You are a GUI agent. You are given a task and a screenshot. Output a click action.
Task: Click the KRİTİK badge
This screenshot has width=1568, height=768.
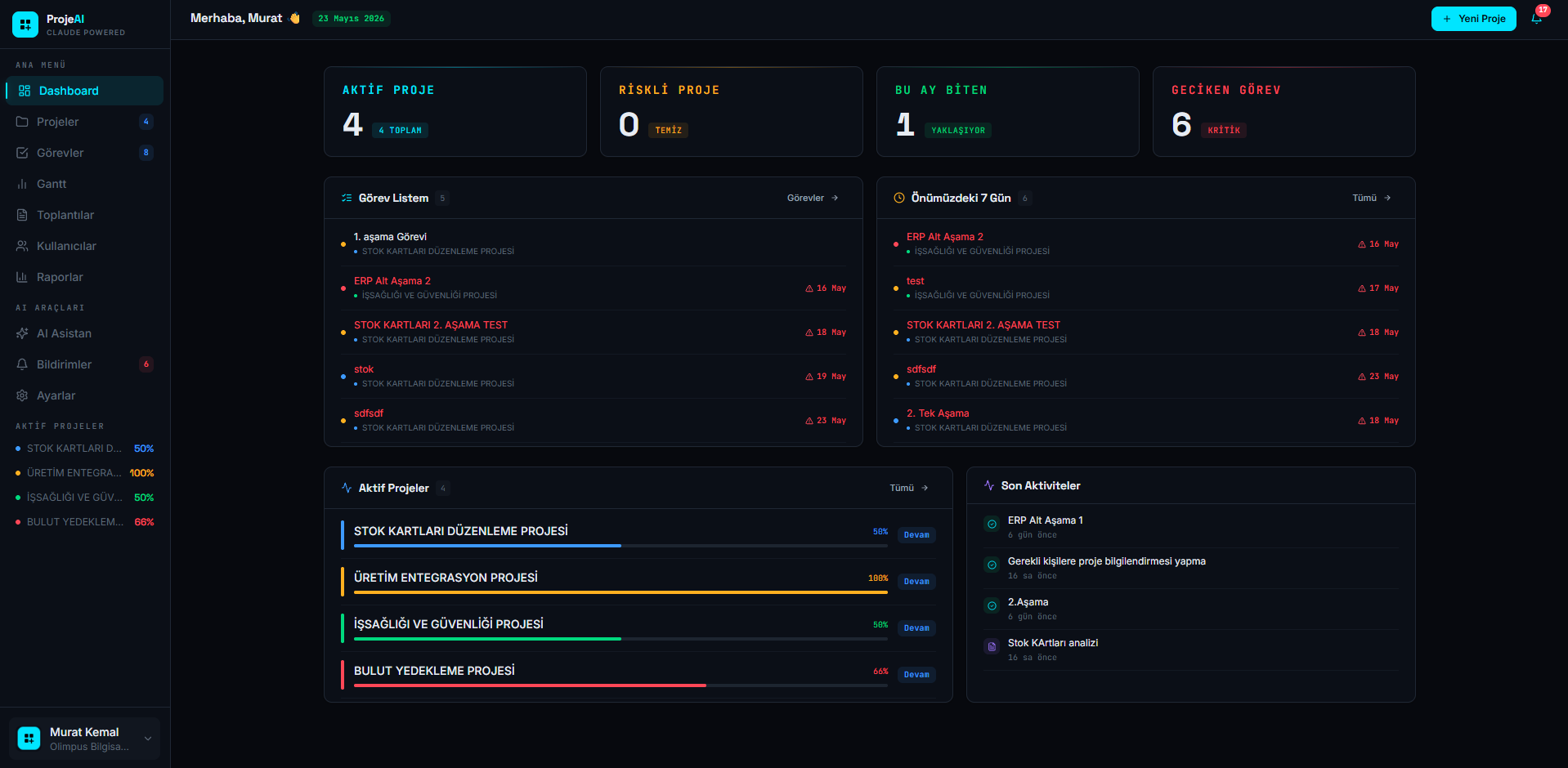click(x=1224, y=130)
